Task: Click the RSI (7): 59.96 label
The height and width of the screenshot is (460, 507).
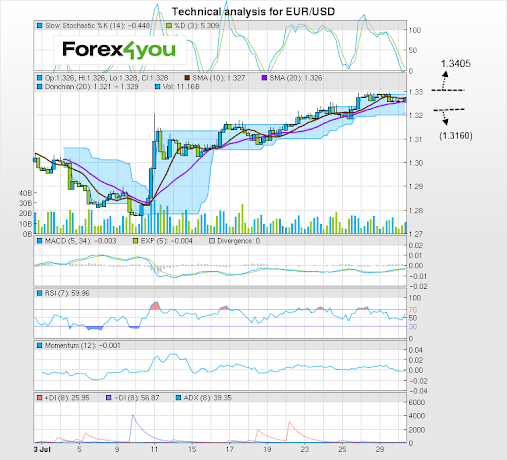Action: coord(67,293)
